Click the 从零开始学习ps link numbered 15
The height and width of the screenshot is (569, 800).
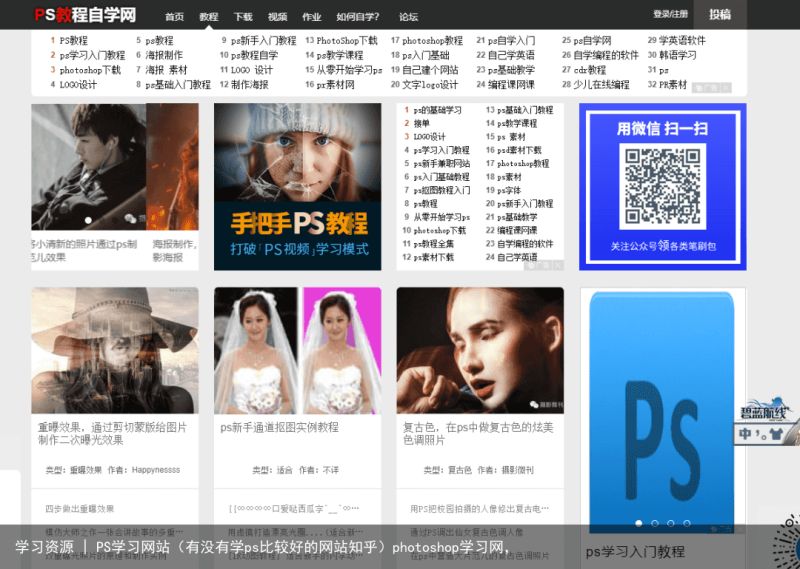tap(349, 70)
